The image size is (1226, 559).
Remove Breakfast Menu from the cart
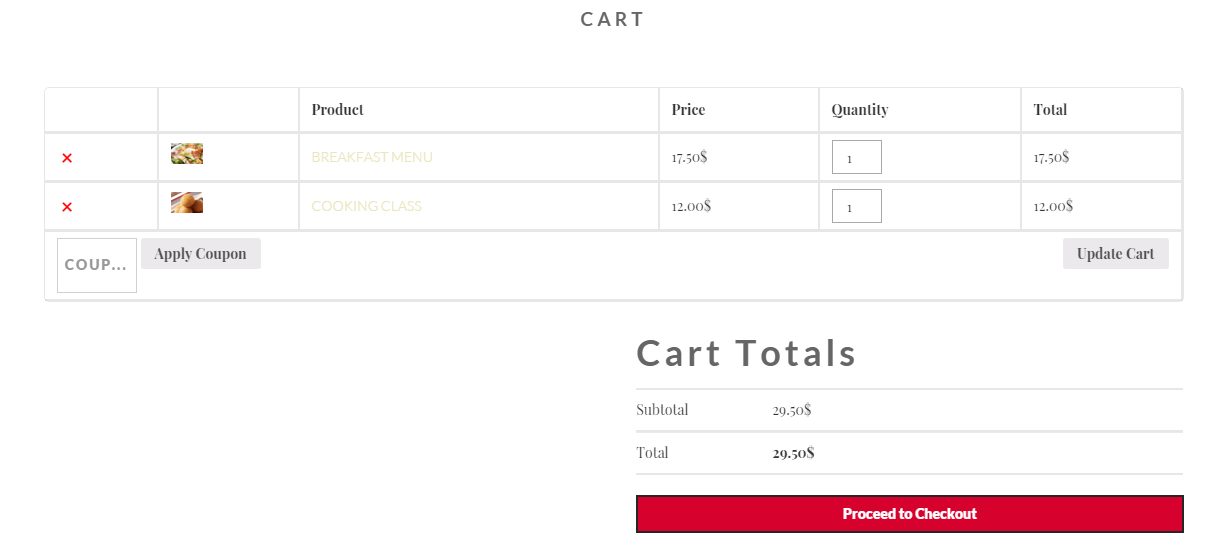[x=67, y=158]
